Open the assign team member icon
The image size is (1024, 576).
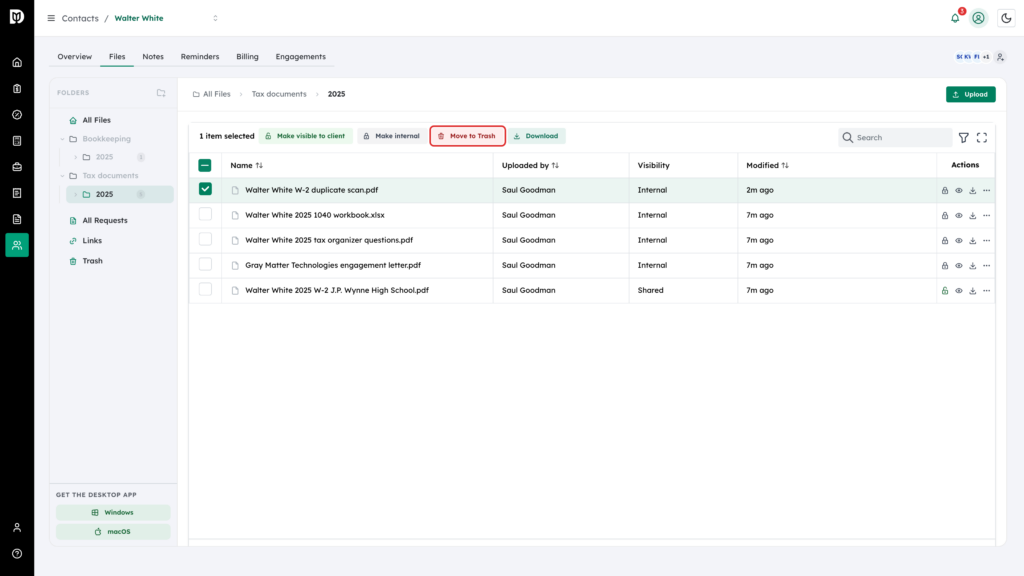pyautogui.click(x=1000, y=57)
